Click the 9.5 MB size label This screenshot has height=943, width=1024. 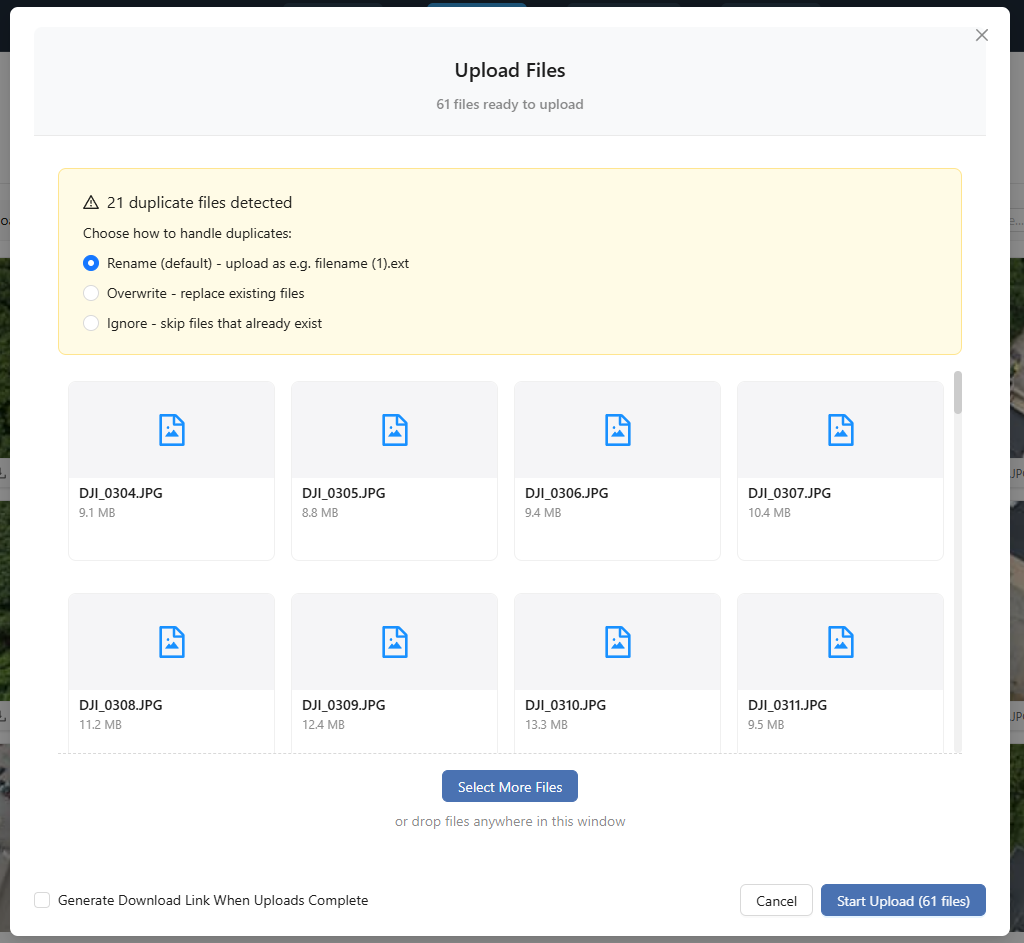click(x=766, y=725)
